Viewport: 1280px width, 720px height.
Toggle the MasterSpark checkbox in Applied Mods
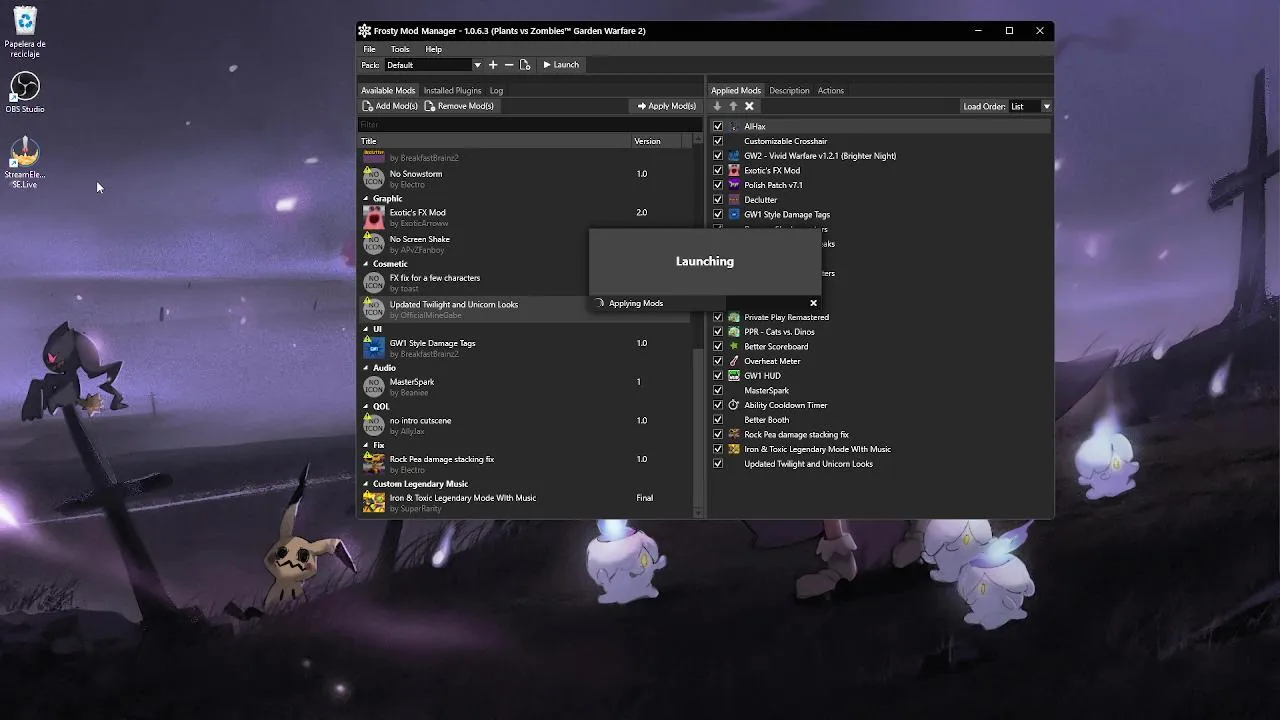tap(718, 390)
